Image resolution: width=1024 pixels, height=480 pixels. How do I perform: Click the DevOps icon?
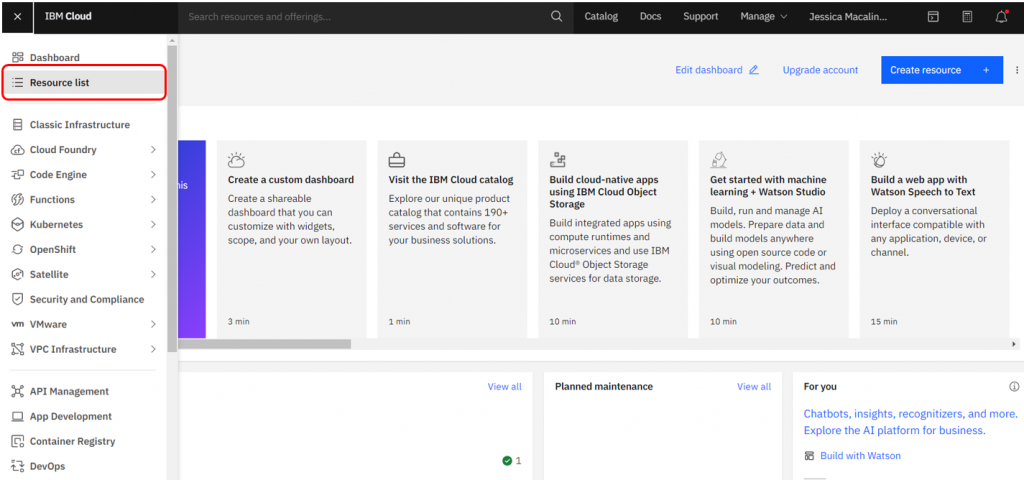[x=18, y=466]
